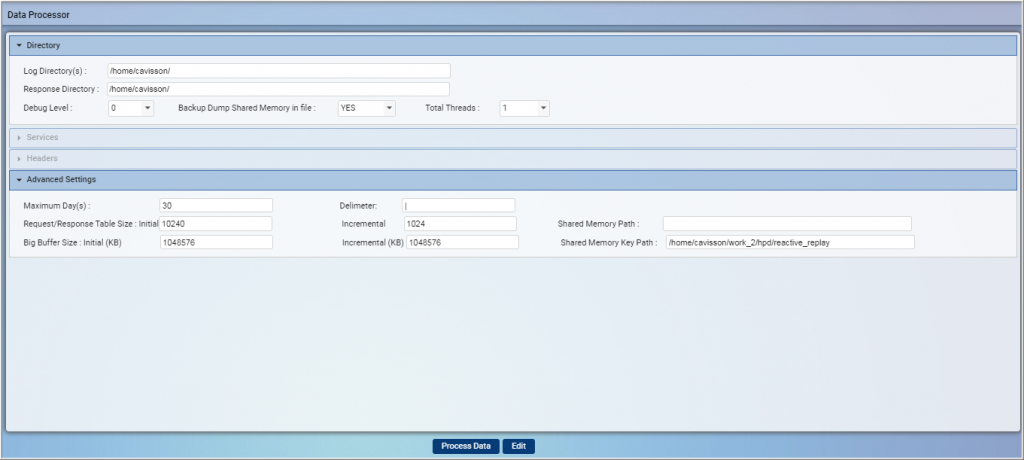Click the Log Directory(s) input field

click(x=278, y=70)
